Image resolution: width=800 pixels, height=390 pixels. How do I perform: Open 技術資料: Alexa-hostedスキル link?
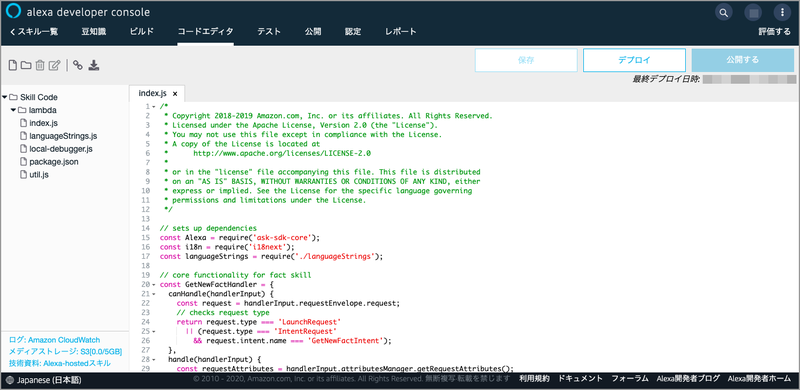(60, 363)
